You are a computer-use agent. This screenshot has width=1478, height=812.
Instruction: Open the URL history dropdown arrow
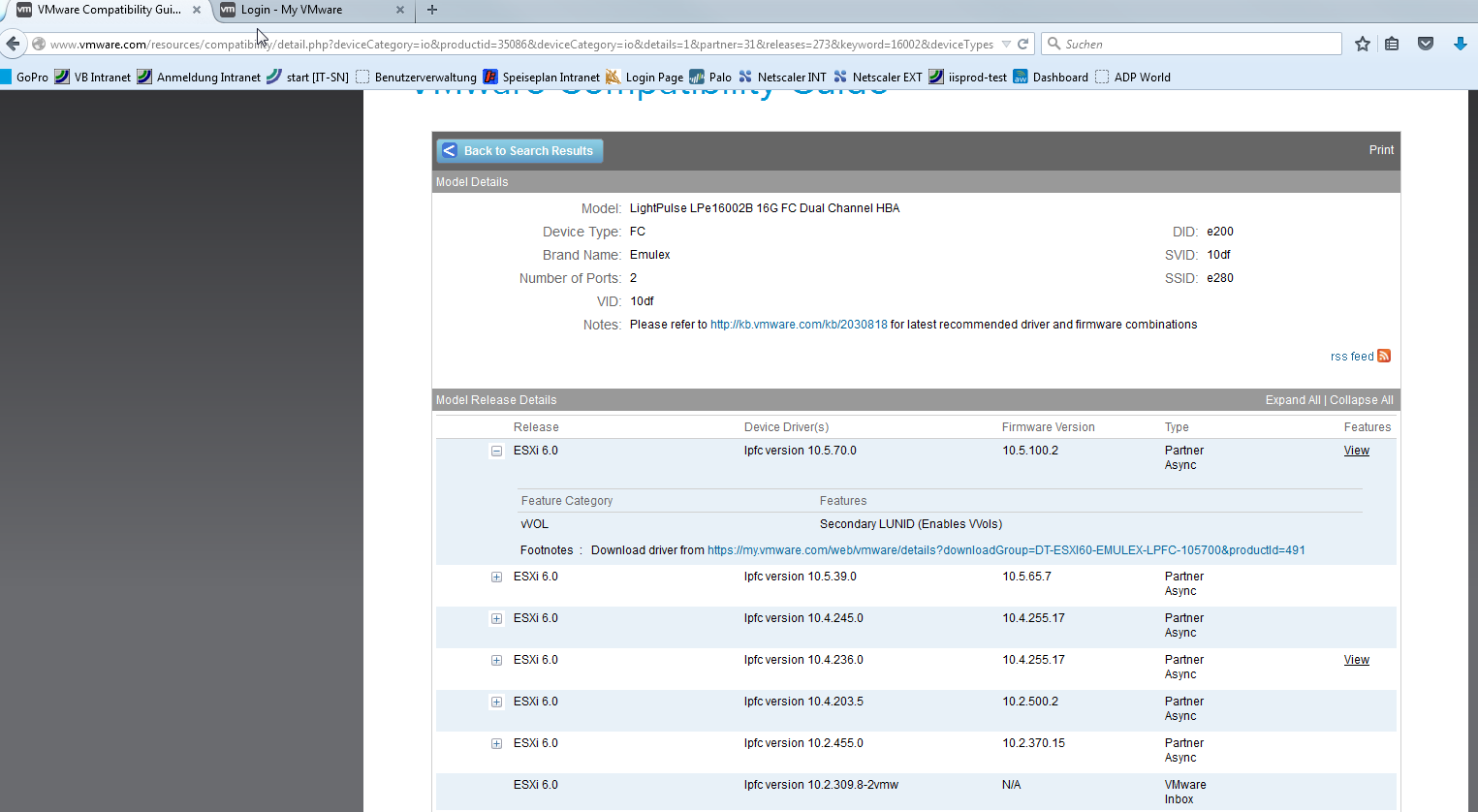tap(1006, 44)
